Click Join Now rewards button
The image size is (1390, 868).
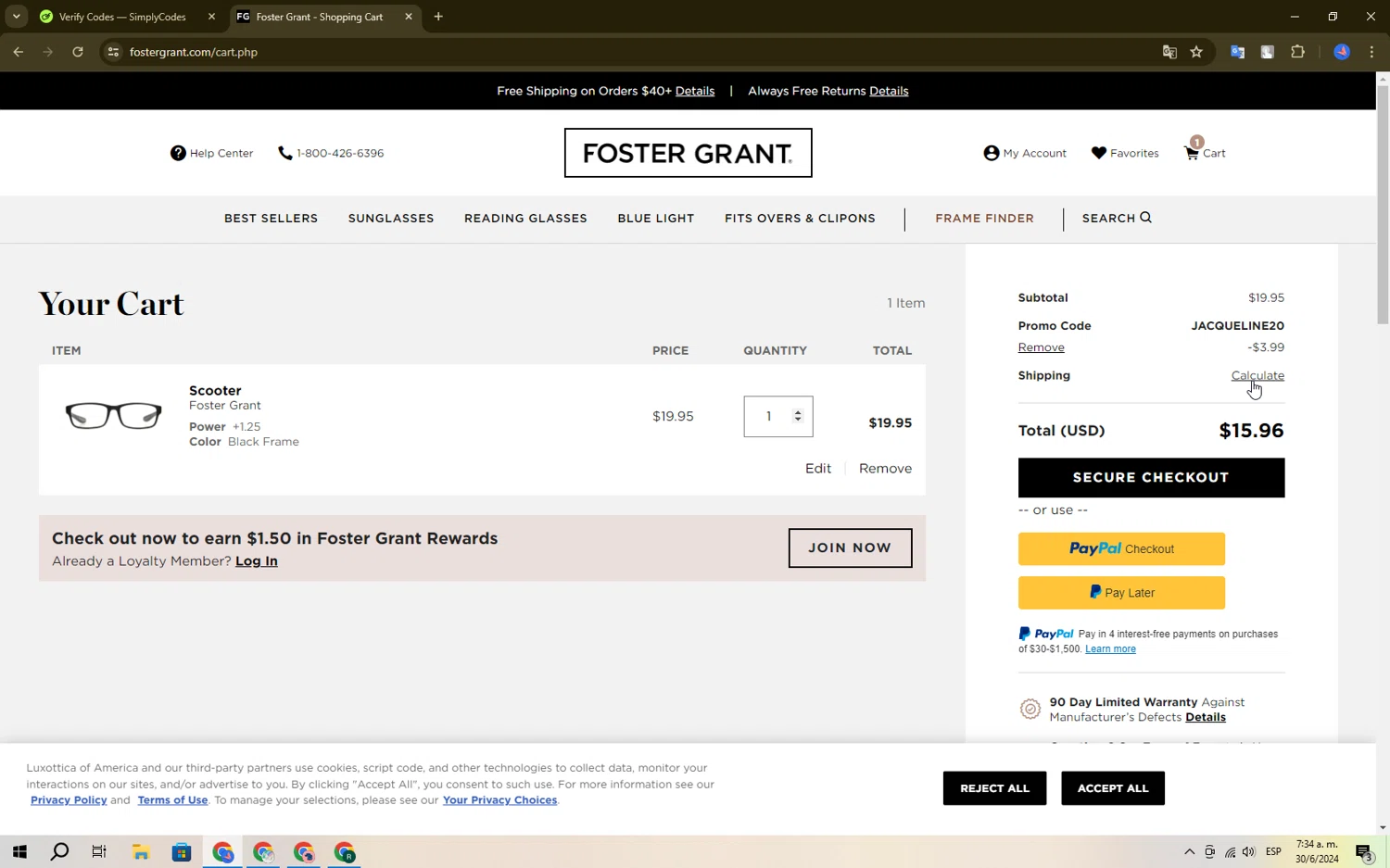pyautogui.click(x=850, y=547)
